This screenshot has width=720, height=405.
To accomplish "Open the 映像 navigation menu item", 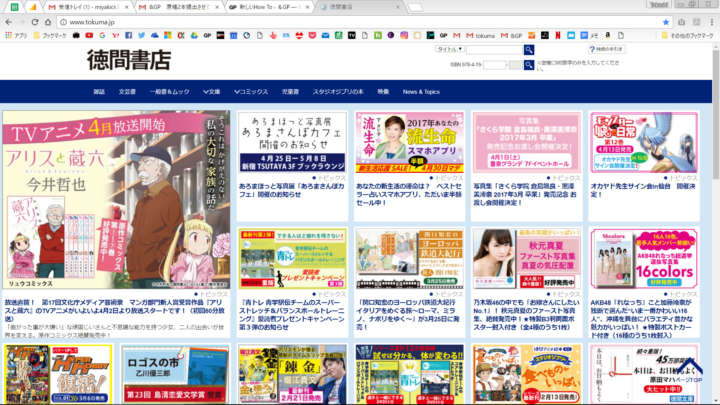I will click(383, 92).
